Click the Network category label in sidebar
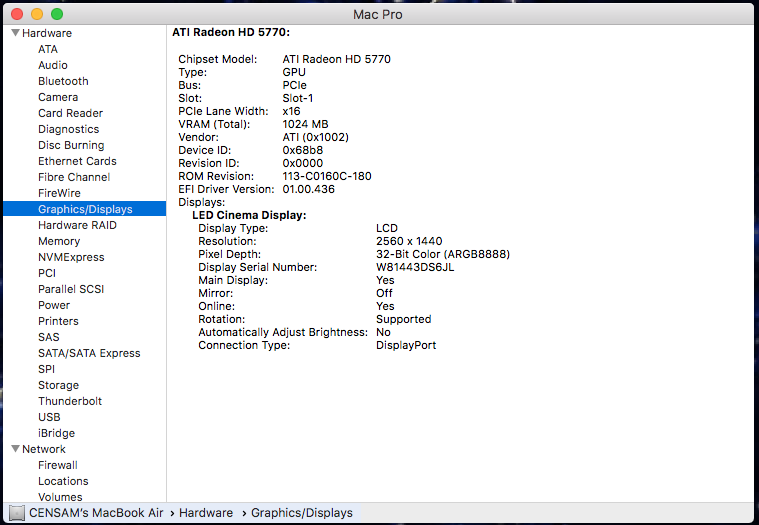 coord(44,449)
